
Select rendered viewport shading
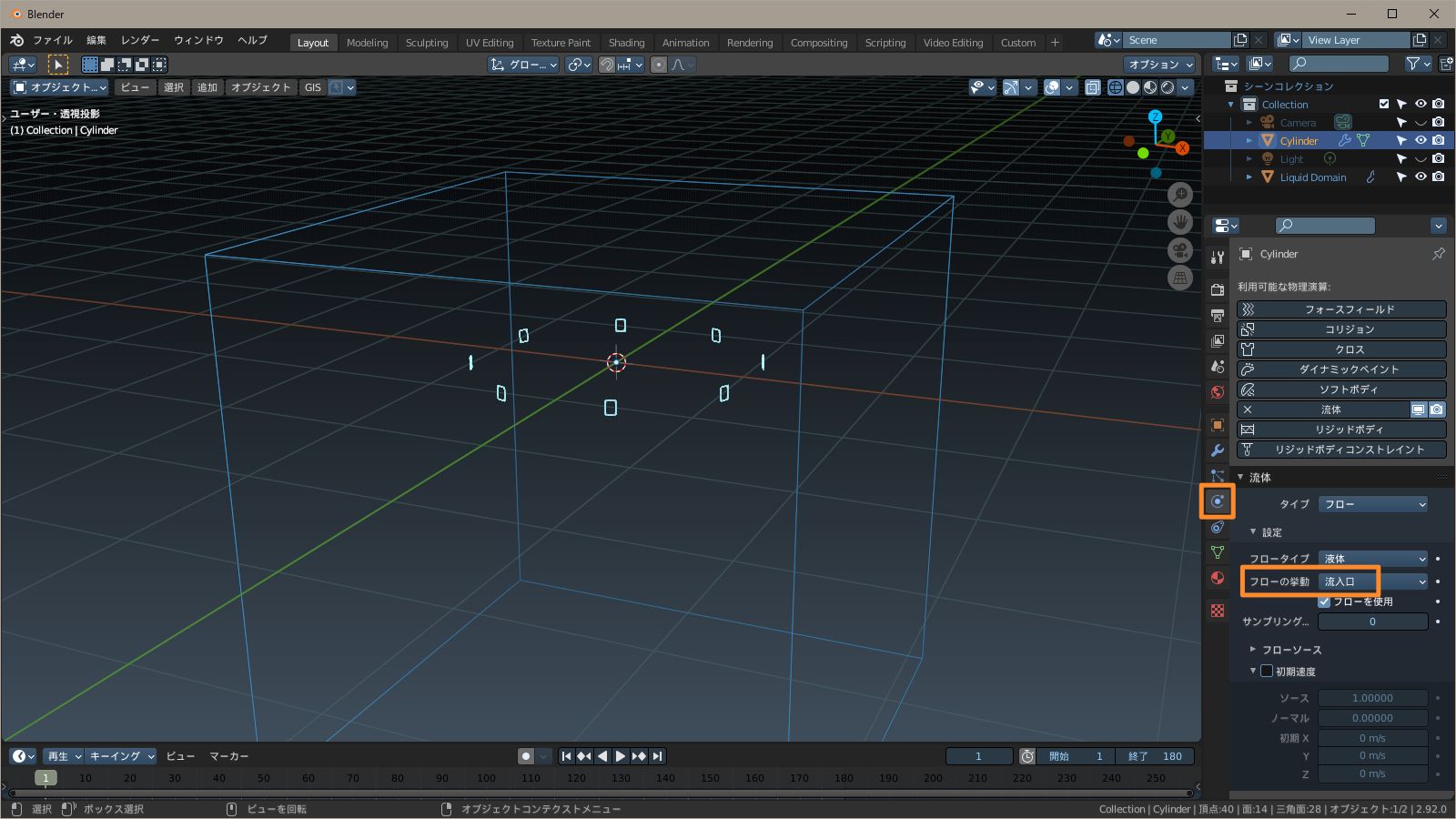1168,87
